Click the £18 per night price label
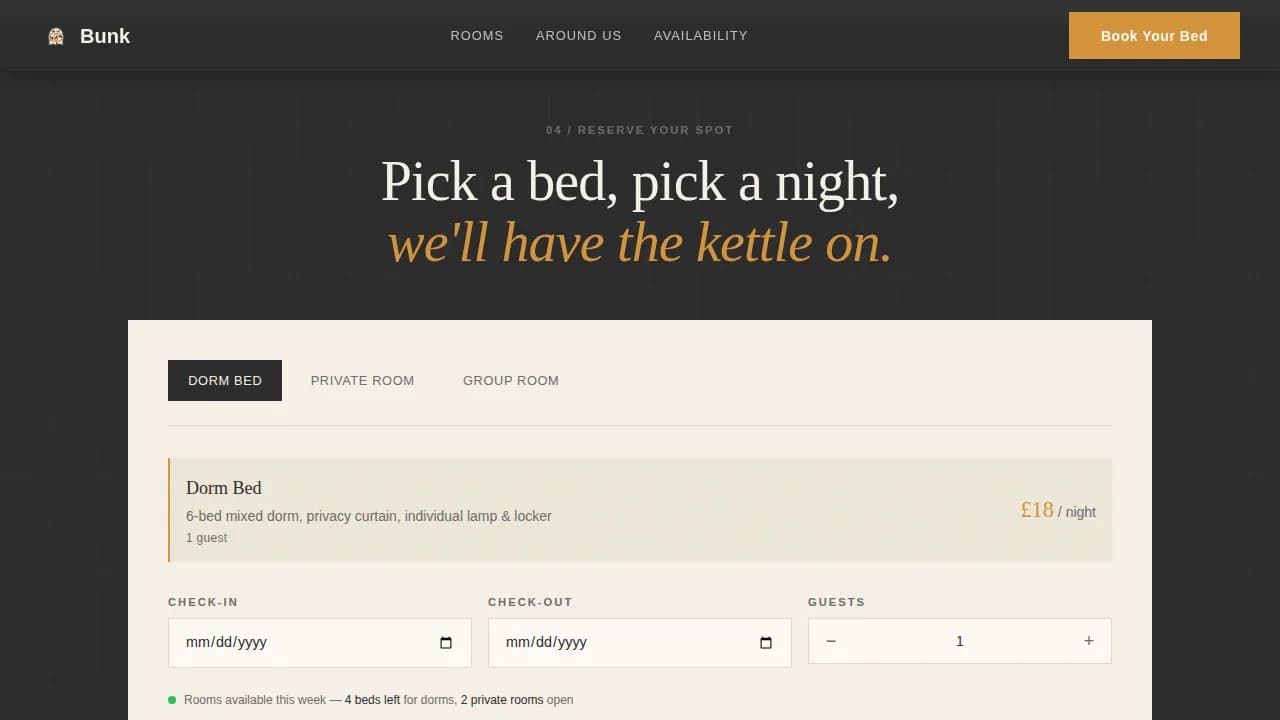Screen dimensions: 1280x720 (1037, 510)
